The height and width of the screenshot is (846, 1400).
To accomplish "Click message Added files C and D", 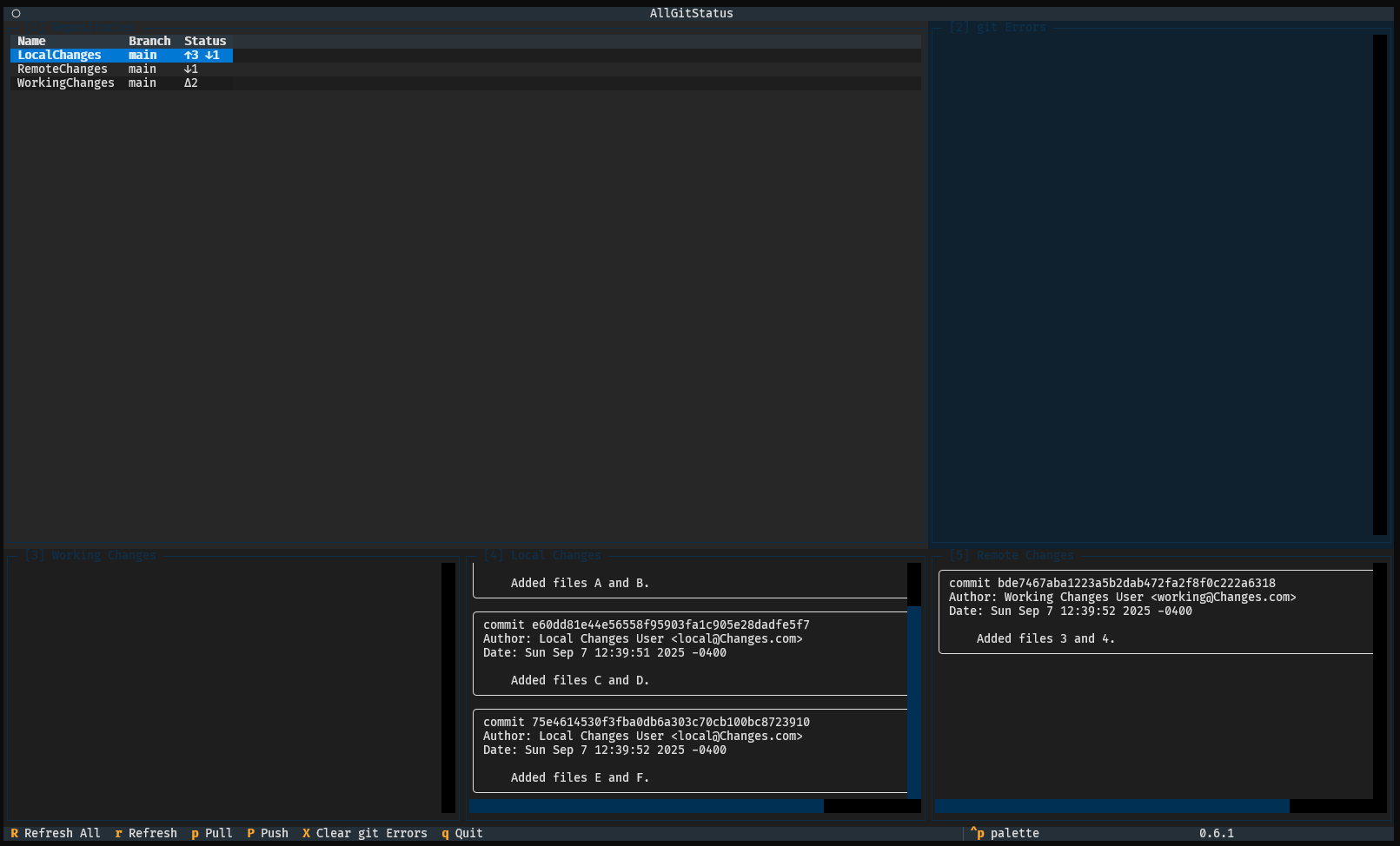I will tap(581, 680).
